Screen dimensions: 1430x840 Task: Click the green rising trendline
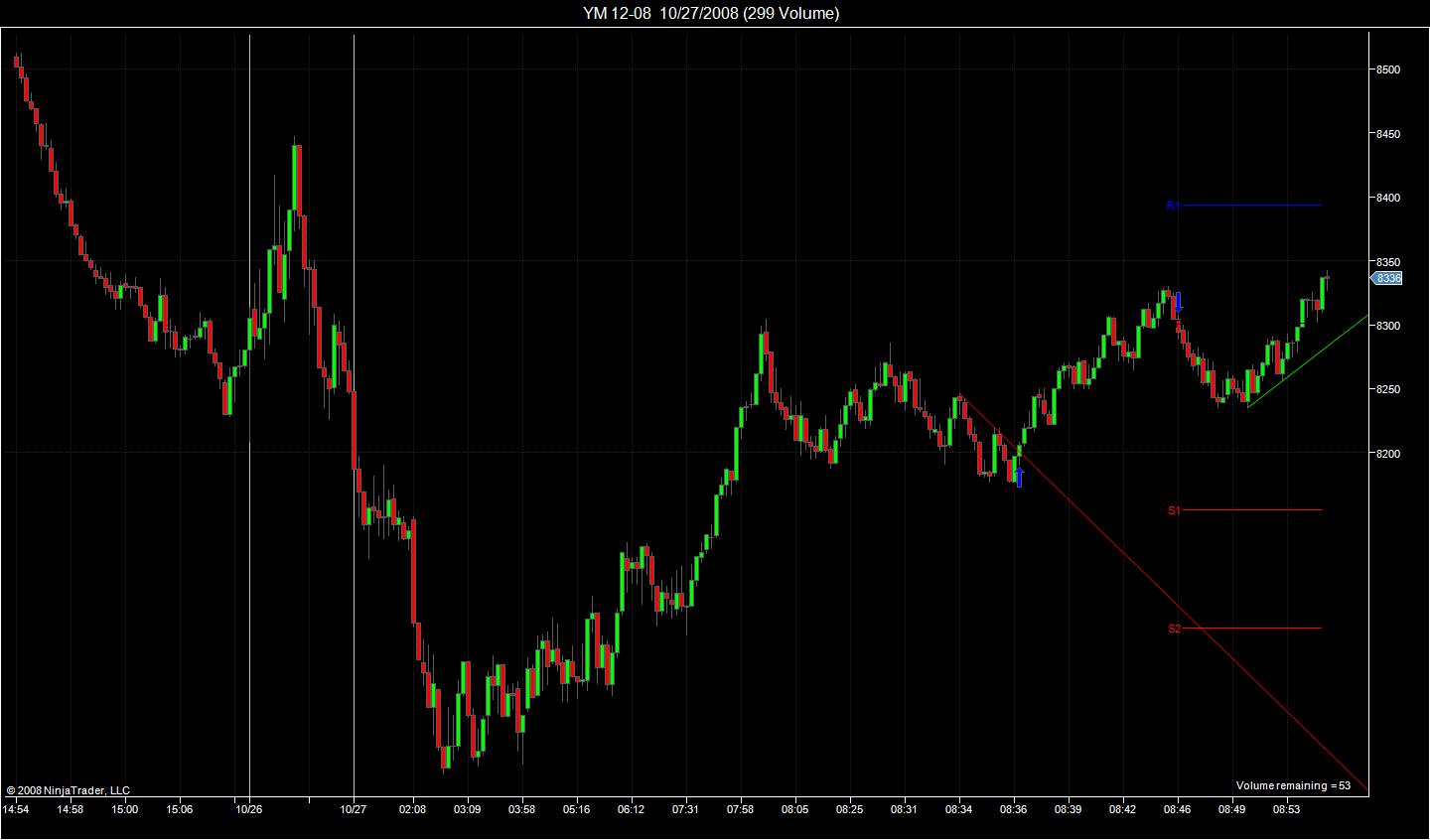(1307, 361)
